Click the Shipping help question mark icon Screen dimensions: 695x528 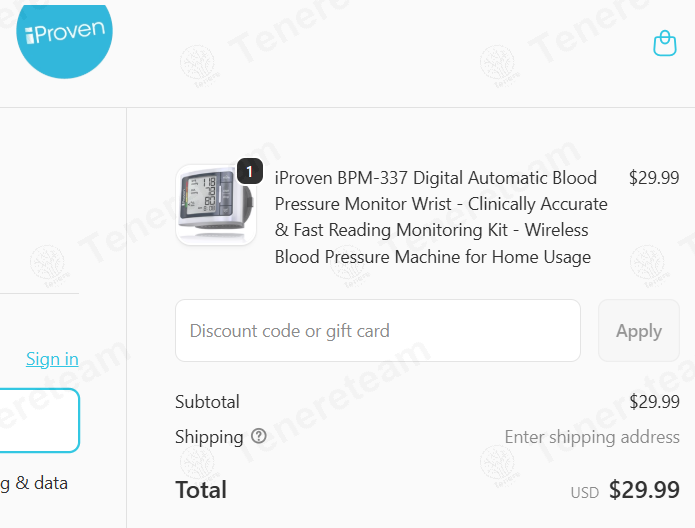(x=259, y=436)
